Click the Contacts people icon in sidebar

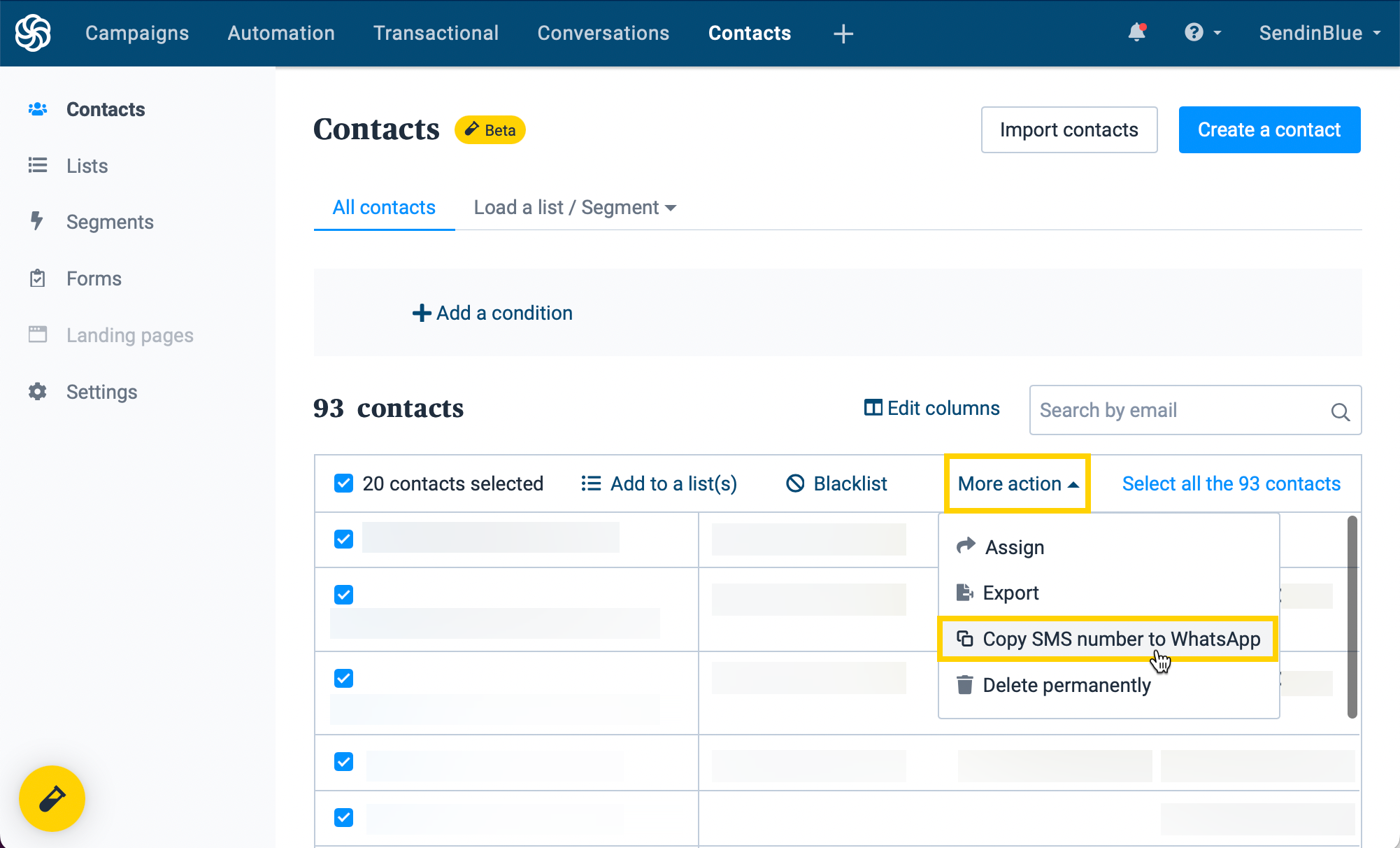click(38, 109)
